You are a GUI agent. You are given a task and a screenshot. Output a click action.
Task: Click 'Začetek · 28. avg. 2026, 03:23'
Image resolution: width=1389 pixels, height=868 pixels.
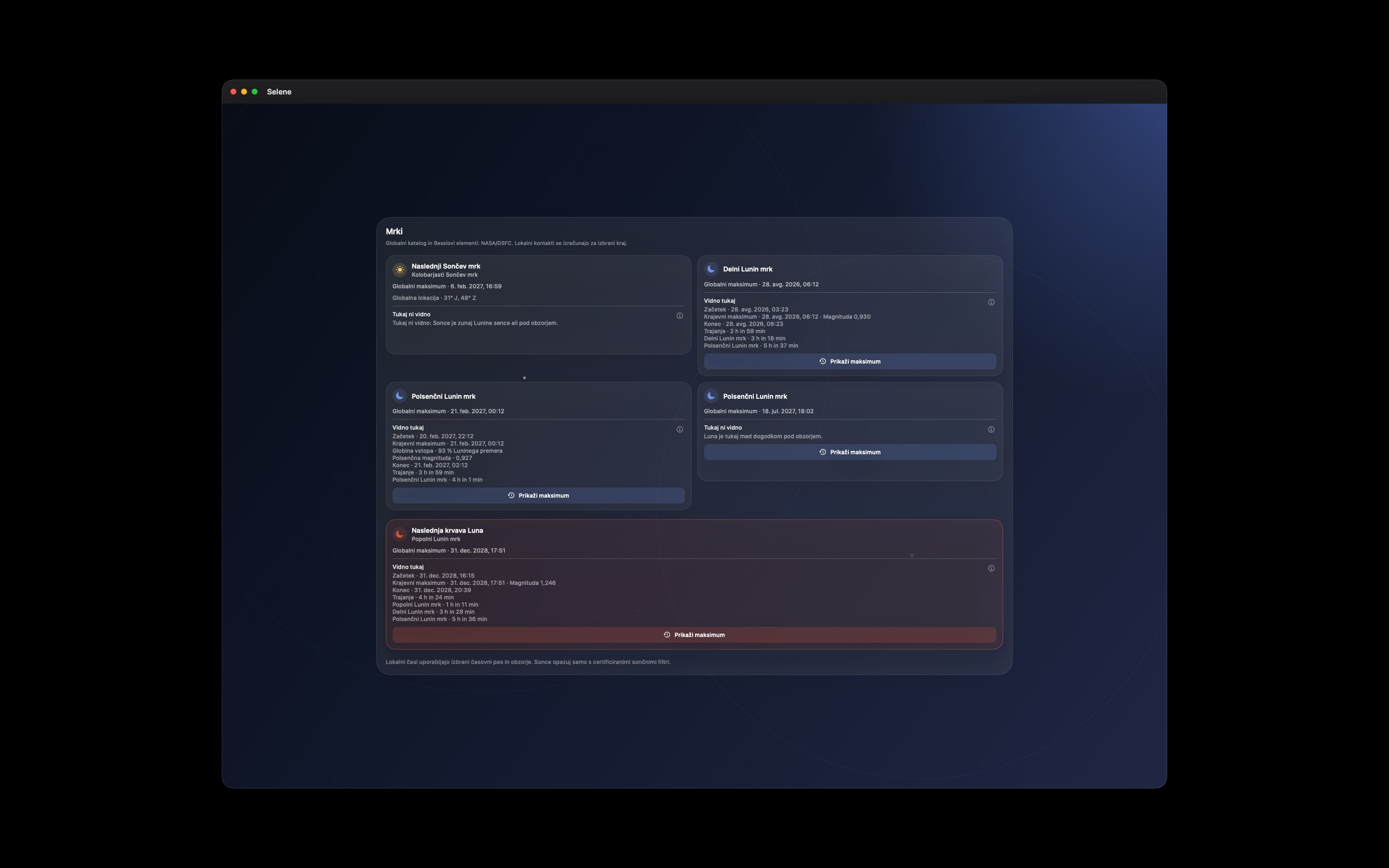[746, 310]
